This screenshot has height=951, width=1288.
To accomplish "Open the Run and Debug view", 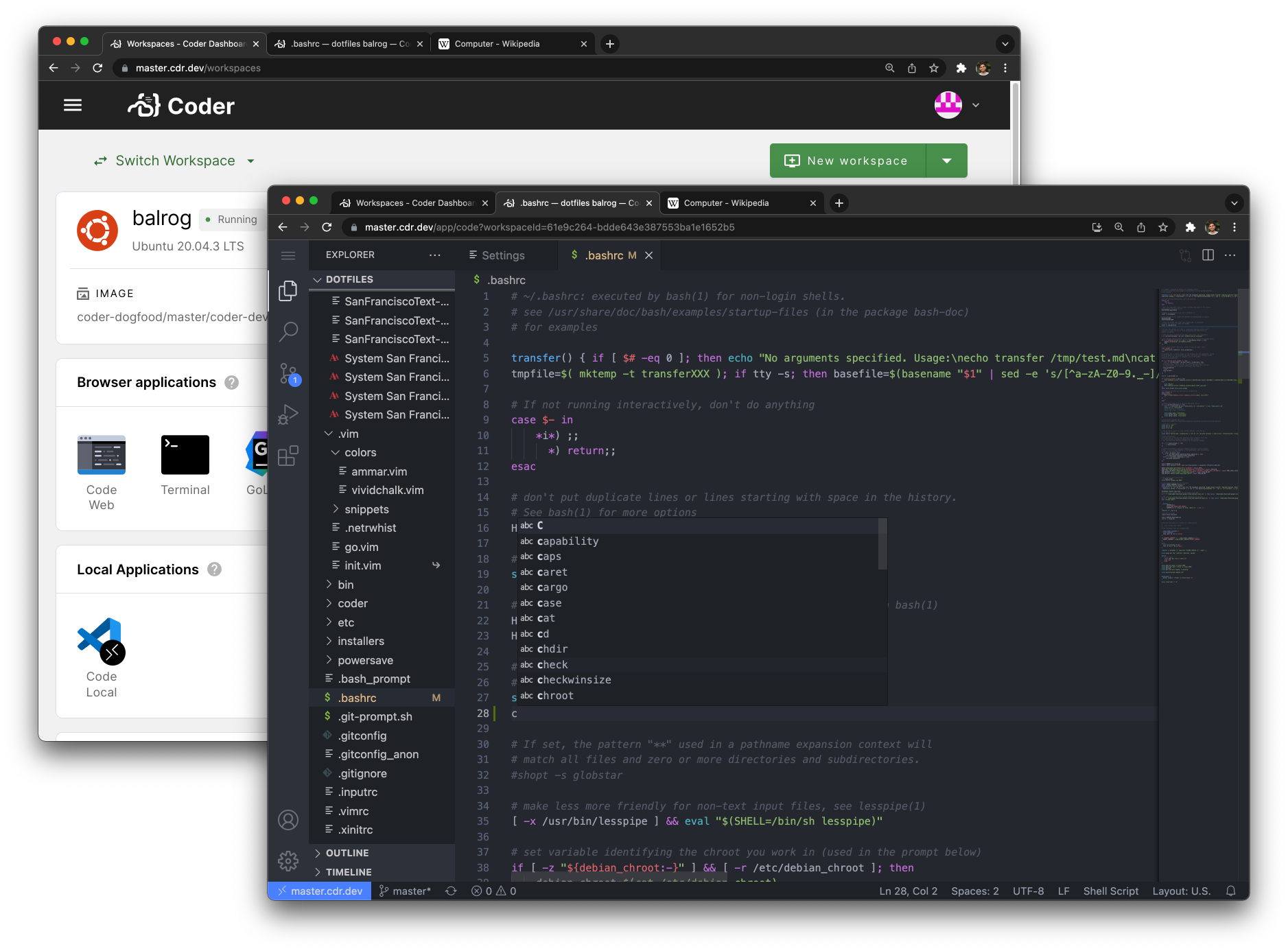I will pos(288,413).
